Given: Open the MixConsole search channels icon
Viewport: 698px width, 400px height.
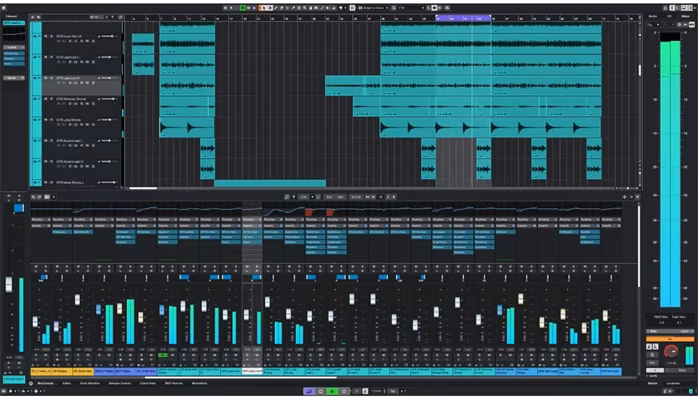Looking at the screenshot, I should 287,197.
